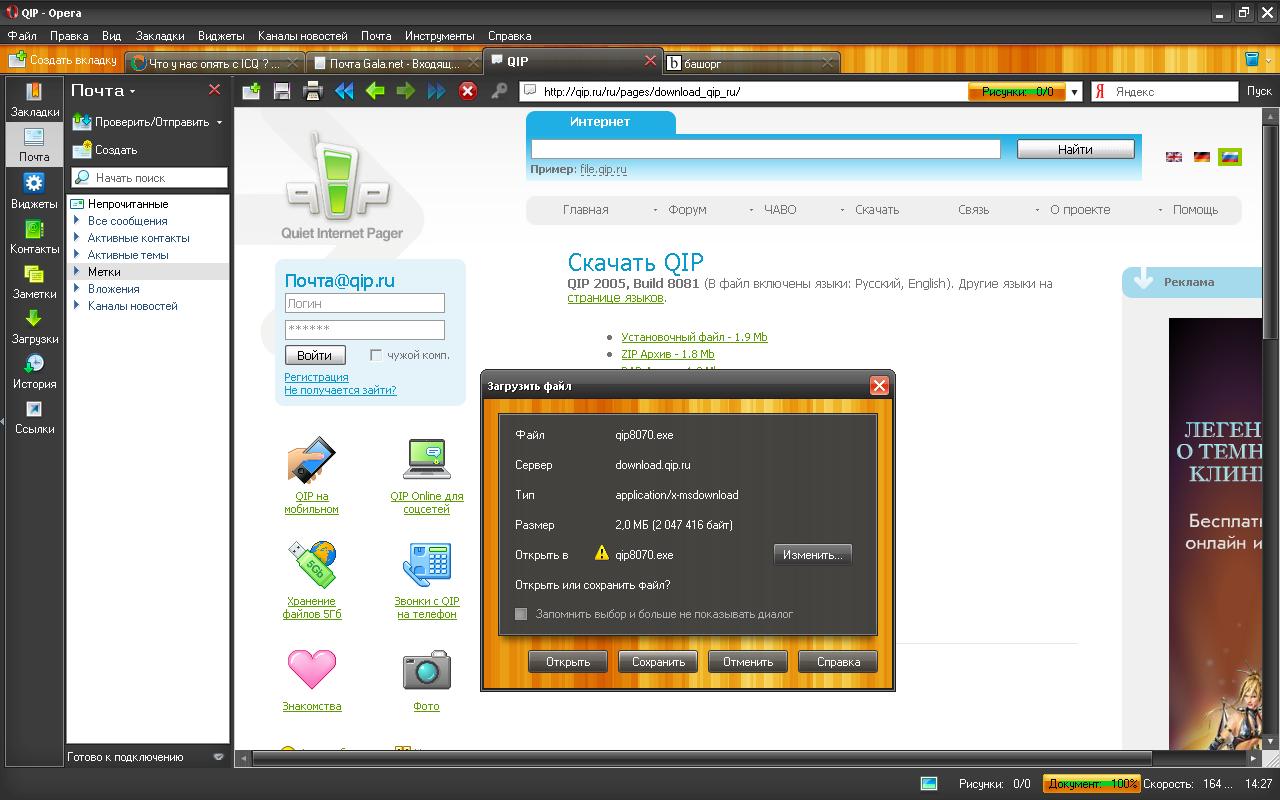The width and height of the screenshot is (1280, 800).
Task: Open the address bar dropdown arrow
Action: 1075,92
